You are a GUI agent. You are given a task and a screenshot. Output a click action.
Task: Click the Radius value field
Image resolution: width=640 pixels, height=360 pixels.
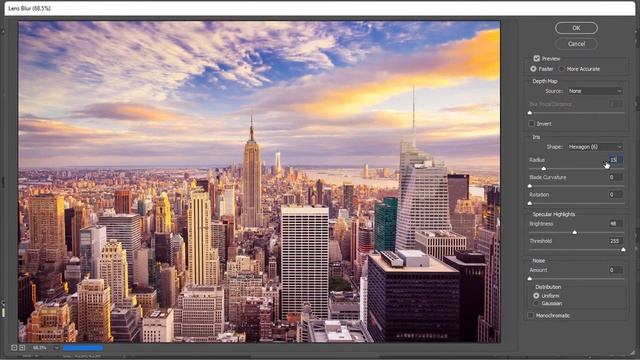[x=616, y=160]
